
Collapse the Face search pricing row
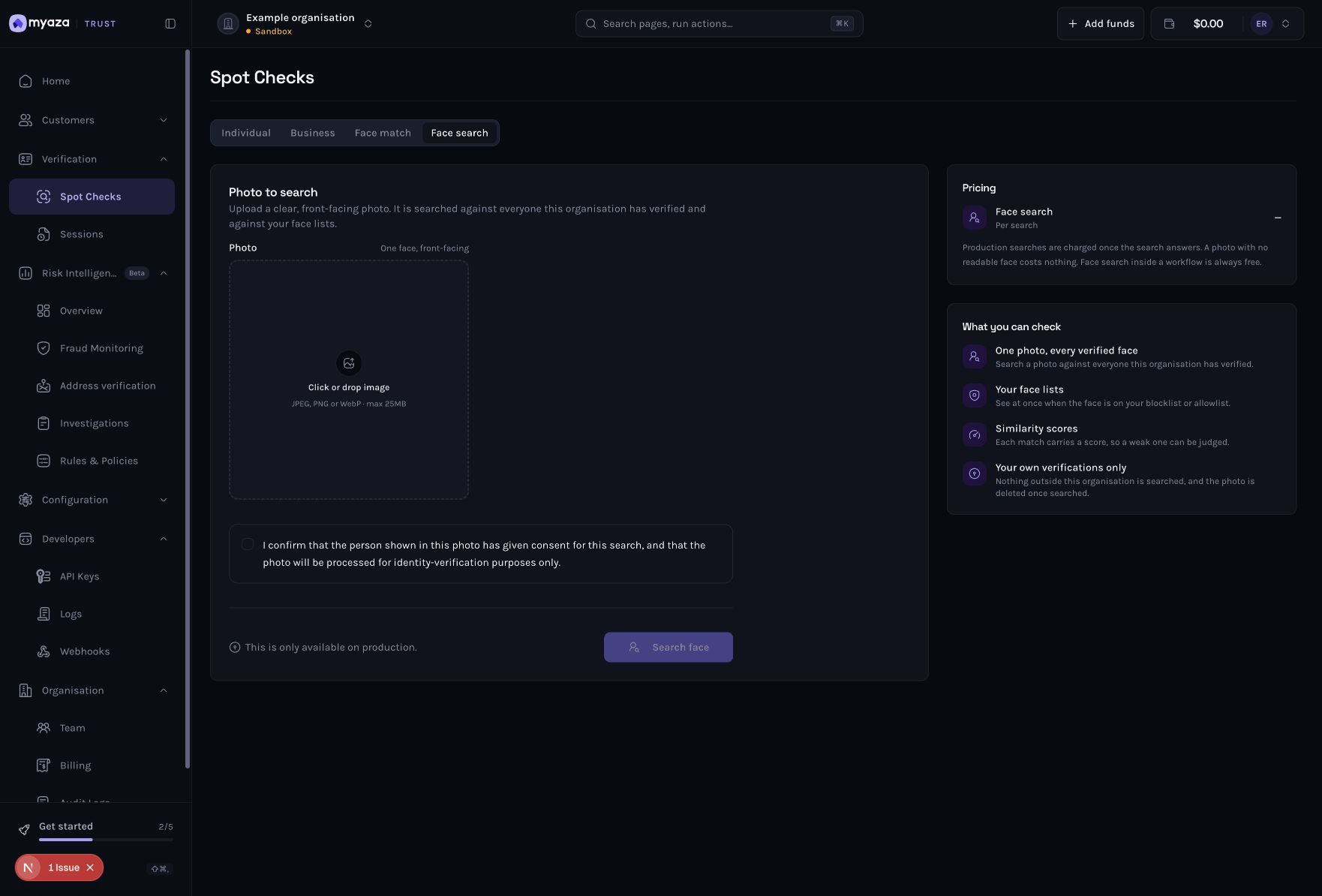pos(1278,218)
